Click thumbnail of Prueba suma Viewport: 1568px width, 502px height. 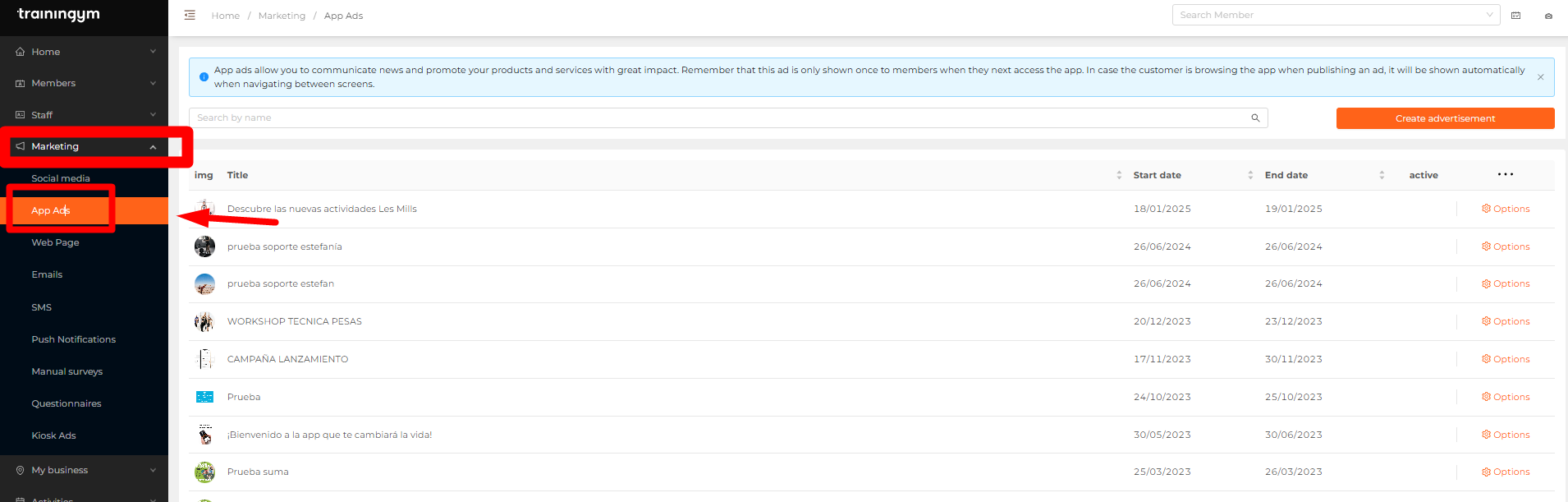(204, 472)
